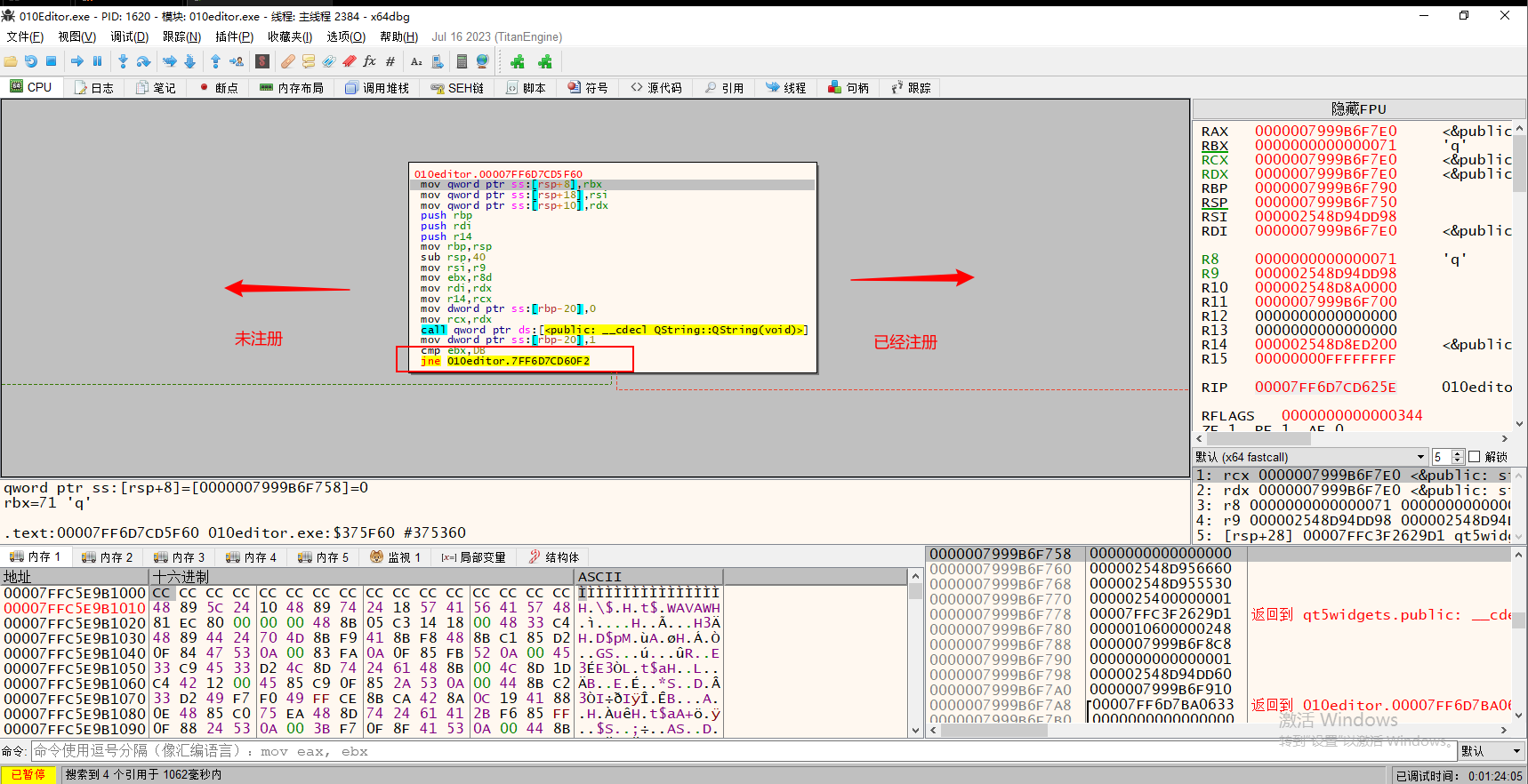
Task: Open the 内存 2 dump tab
Action: pyautogui.click(x=107, y=557)
